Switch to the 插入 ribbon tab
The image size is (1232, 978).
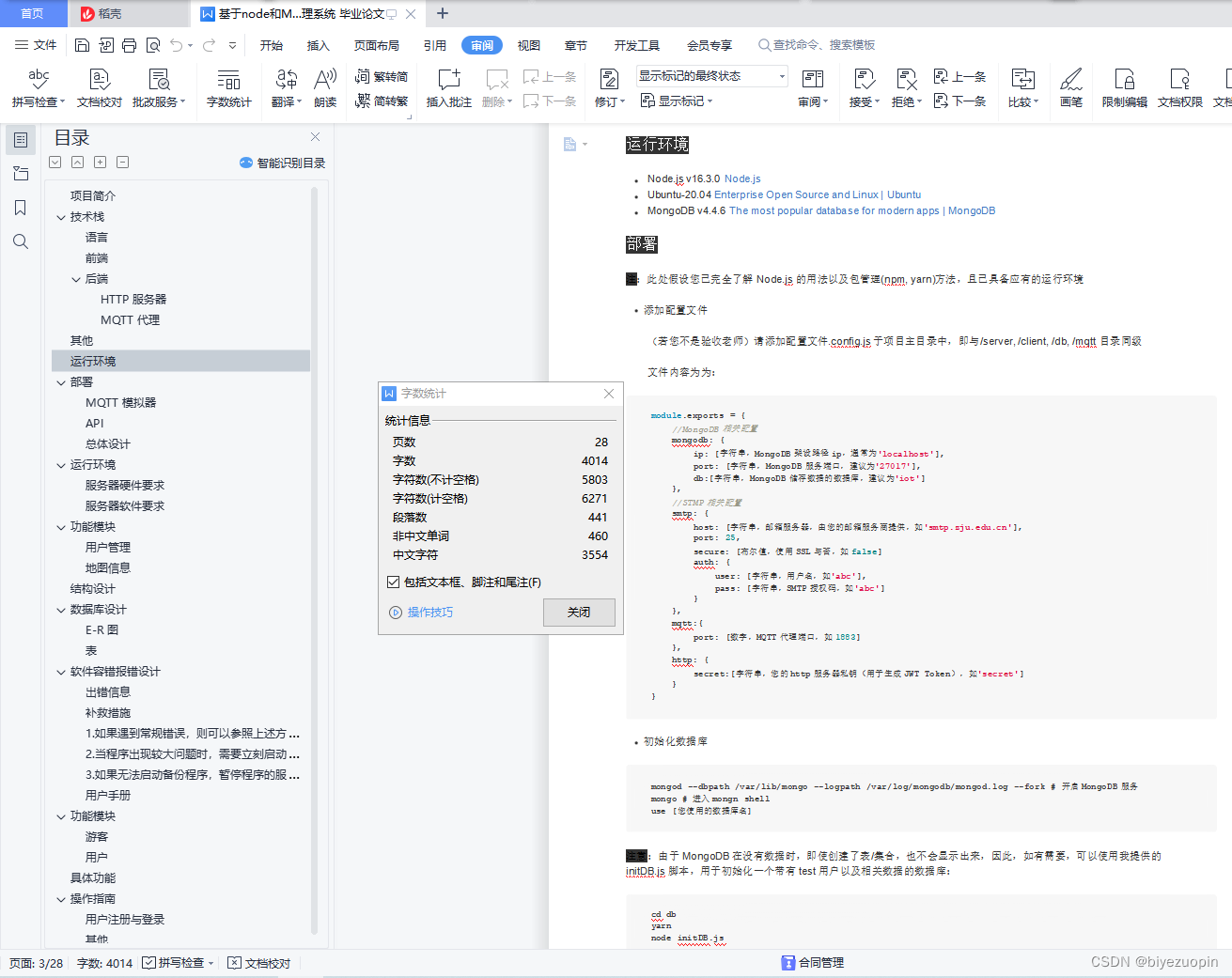[x=319, y=45]
